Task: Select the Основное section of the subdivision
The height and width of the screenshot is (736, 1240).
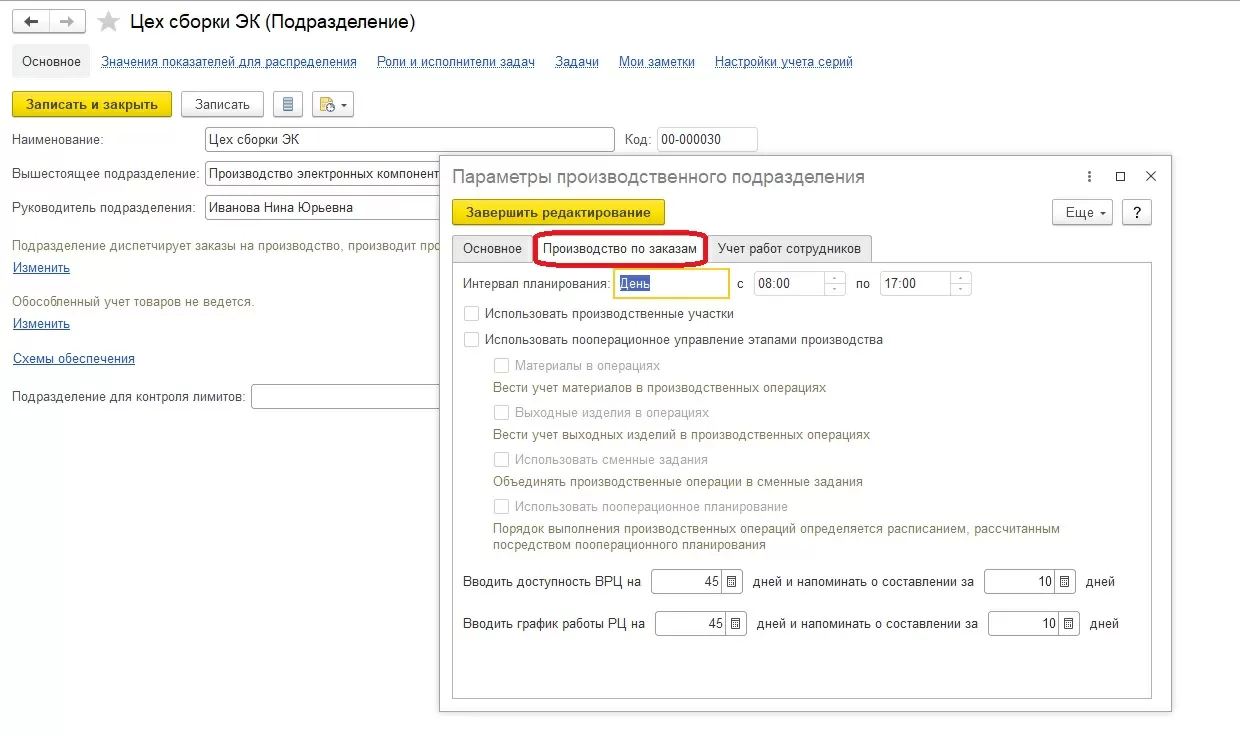Action: coord(51,61)
